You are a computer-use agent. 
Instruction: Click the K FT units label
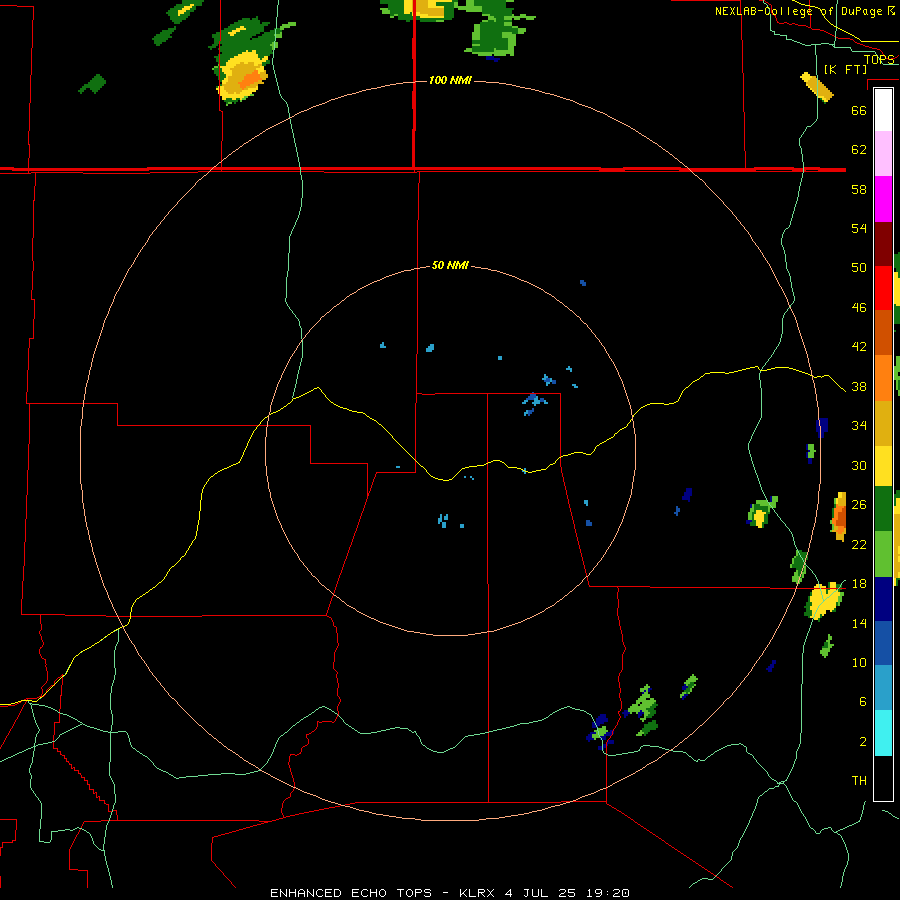click(x=845, y=69)
